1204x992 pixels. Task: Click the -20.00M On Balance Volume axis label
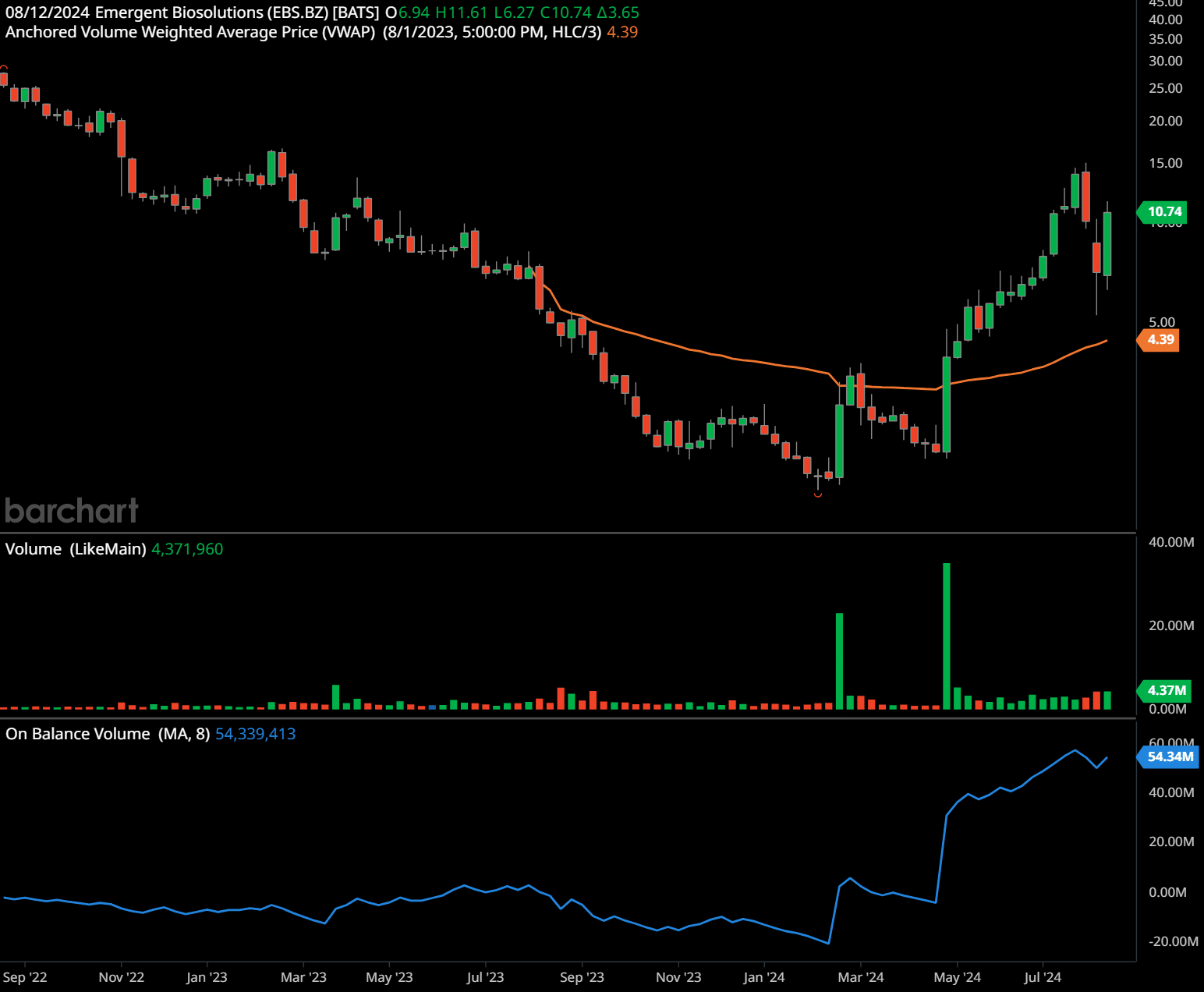(1174, 941)
